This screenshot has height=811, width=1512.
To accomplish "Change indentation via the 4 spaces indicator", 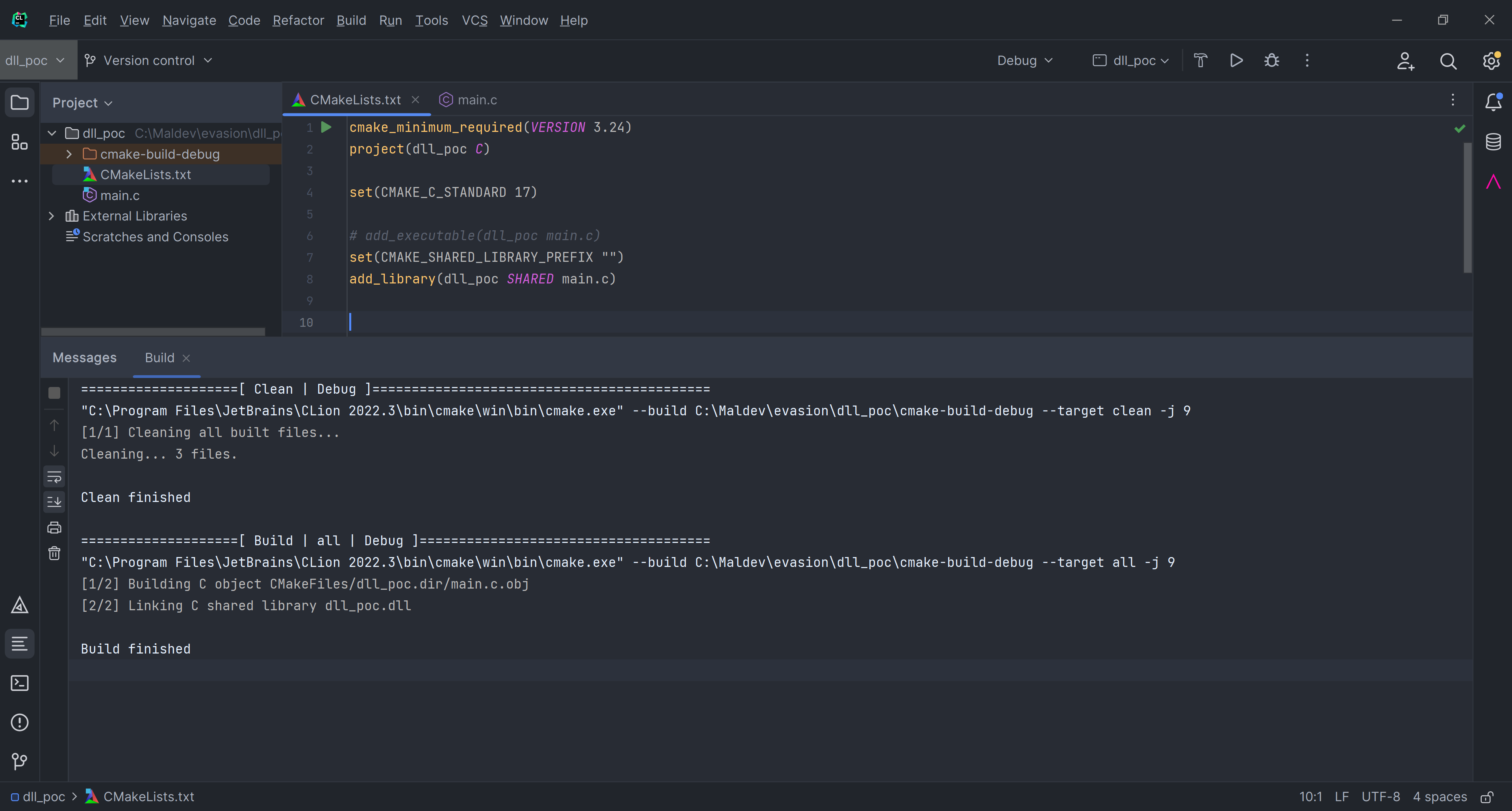I will click(x=1439, y=796).
